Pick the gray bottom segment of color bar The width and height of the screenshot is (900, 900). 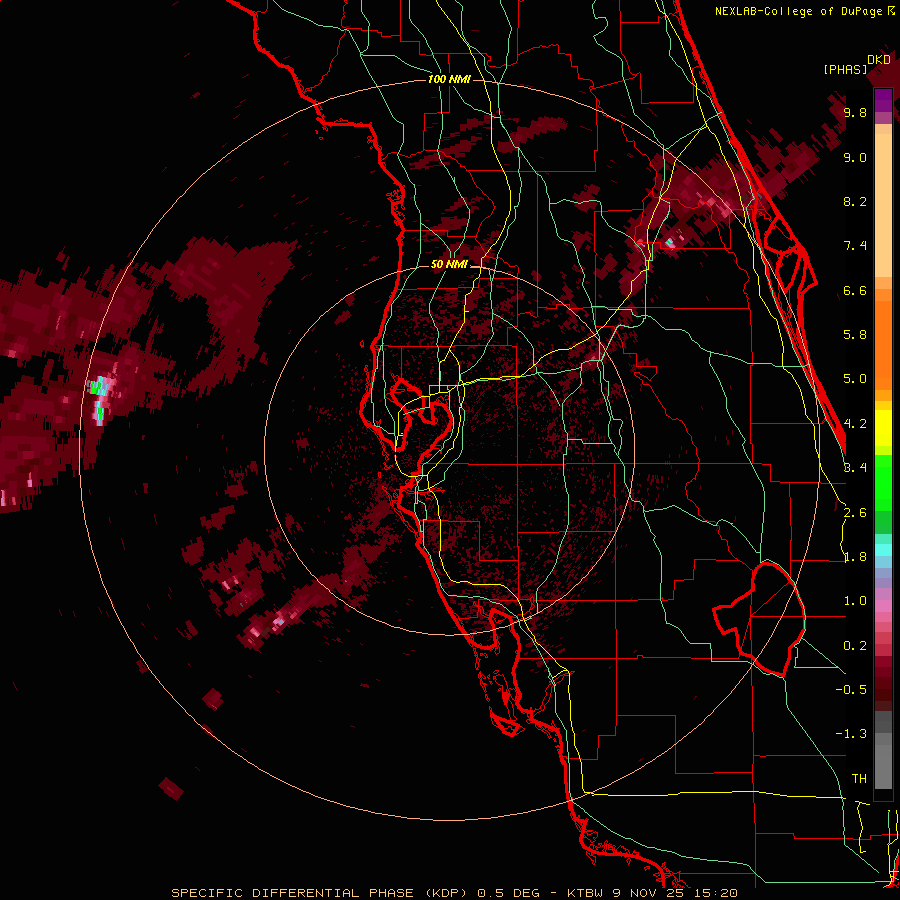click(883, 761)
